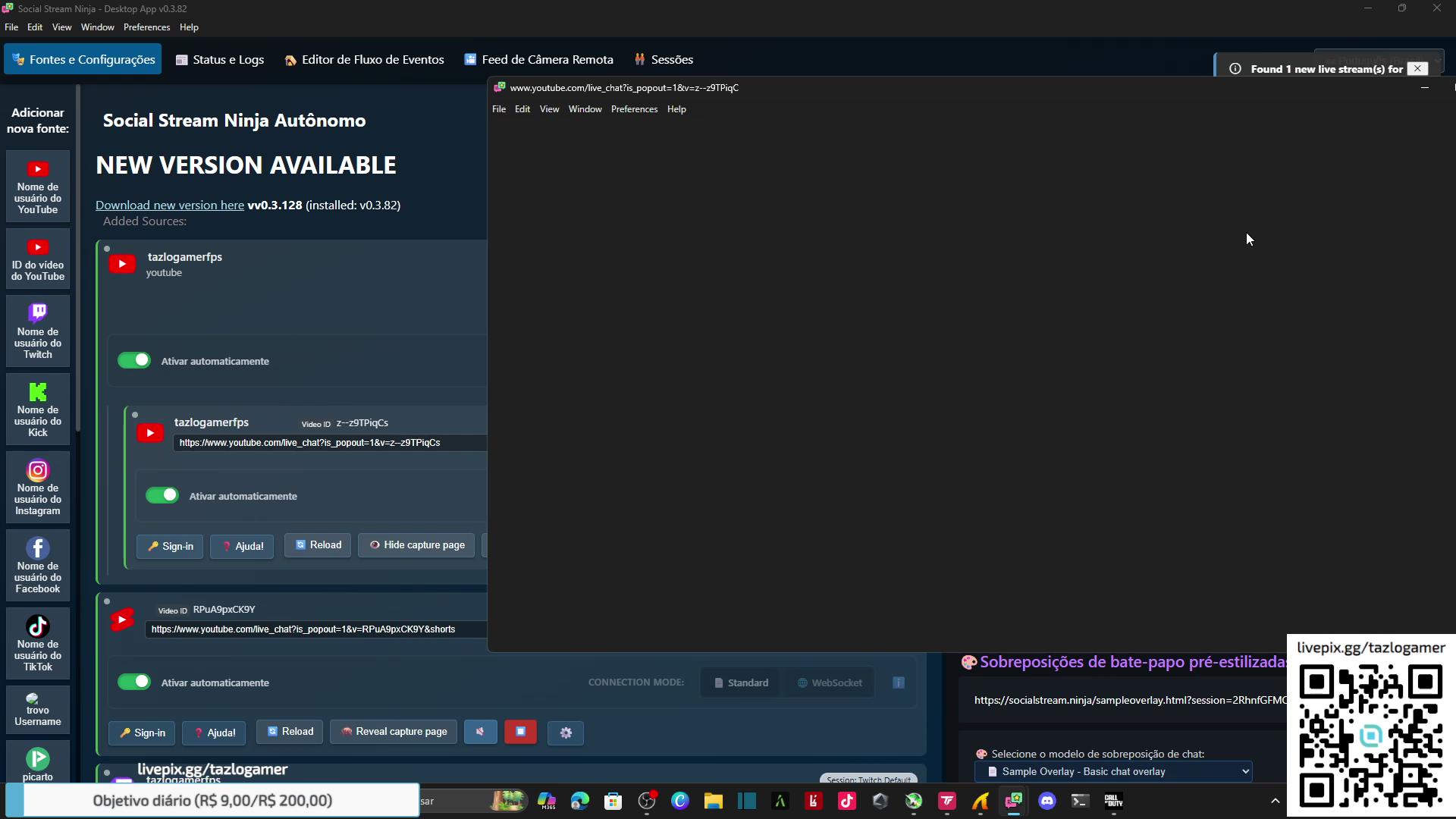
Task: Show hidden system tray icons
Action: [x=1276, y=801]
